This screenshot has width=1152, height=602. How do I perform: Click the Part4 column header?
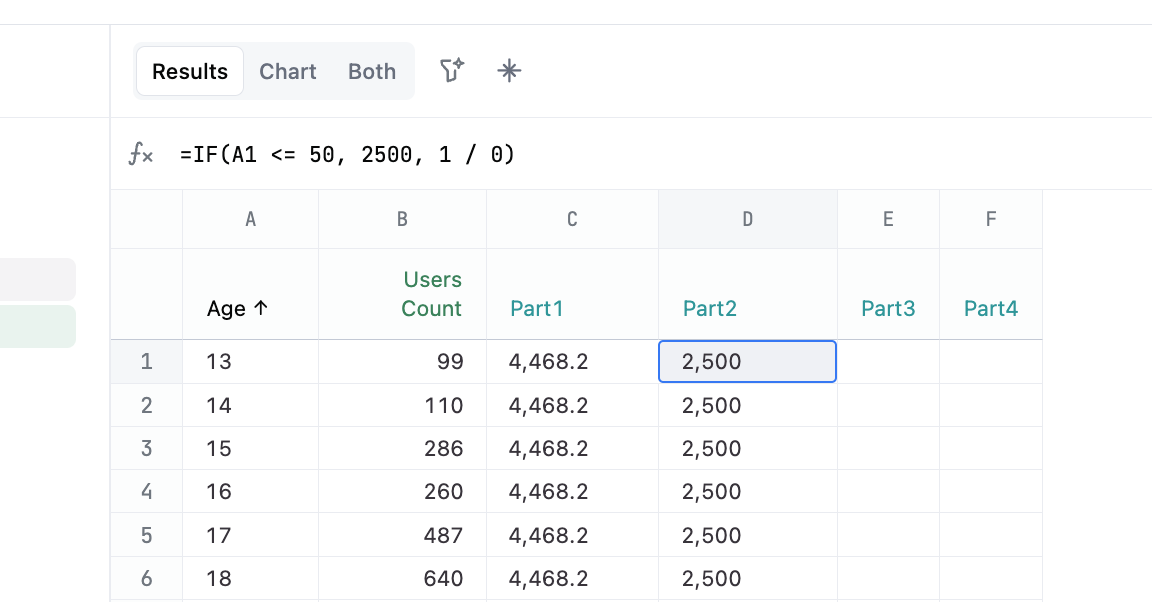coord(991,309)
